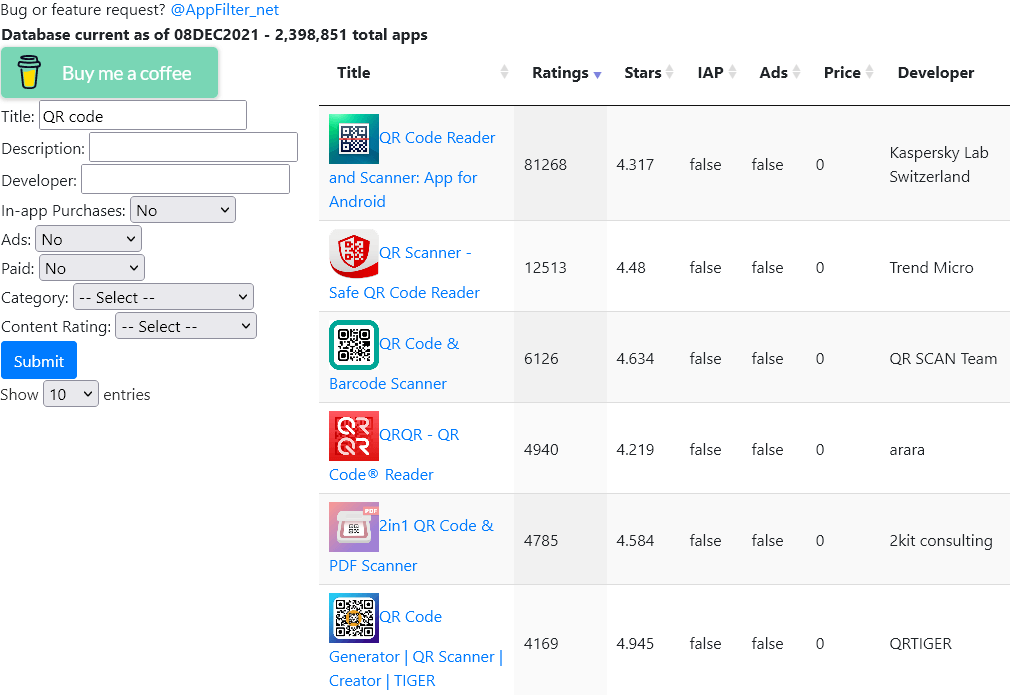Click the Buy me a coffee button
The width and height of the screenshot is (1010, 695).
109,73
